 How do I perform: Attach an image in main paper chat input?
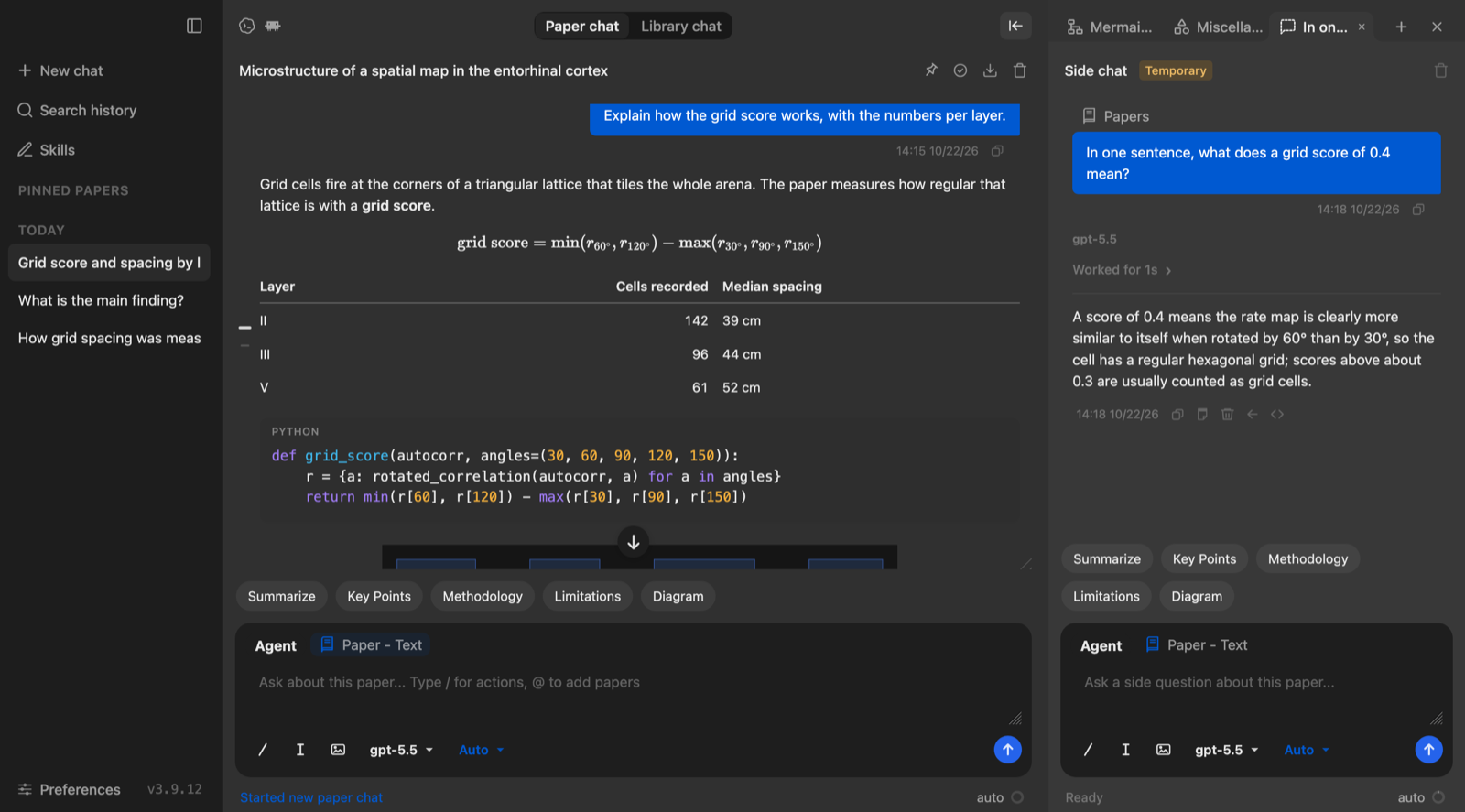coord(338,750)
